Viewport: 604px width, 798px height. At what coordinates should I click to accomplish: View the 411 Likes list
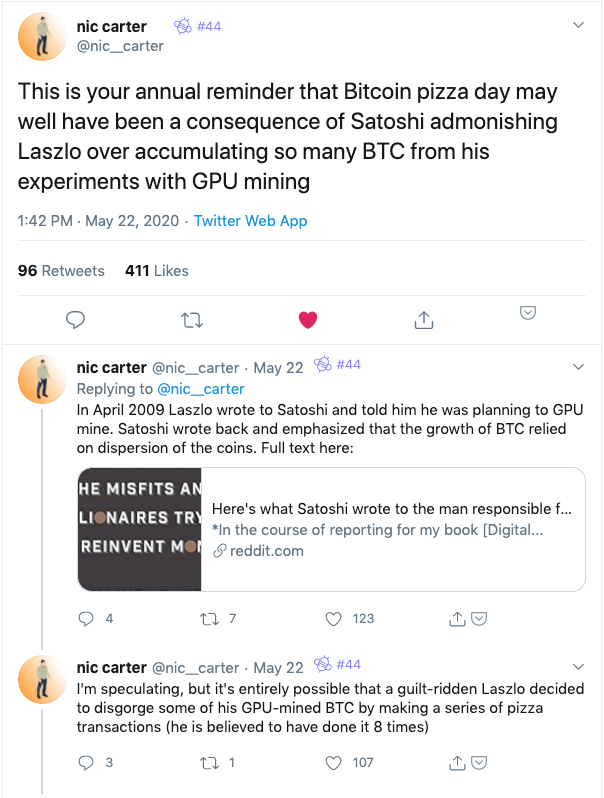click(157, 271)
